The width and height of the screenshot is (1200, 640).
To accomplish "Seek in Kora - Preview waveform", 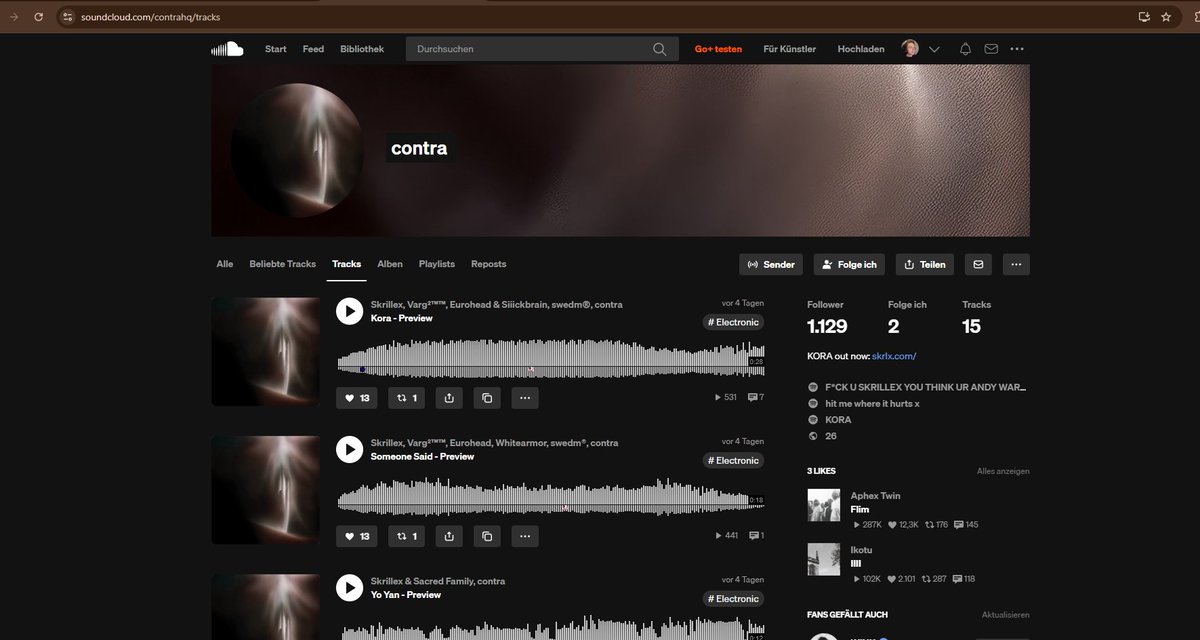I will pos(551,360).
